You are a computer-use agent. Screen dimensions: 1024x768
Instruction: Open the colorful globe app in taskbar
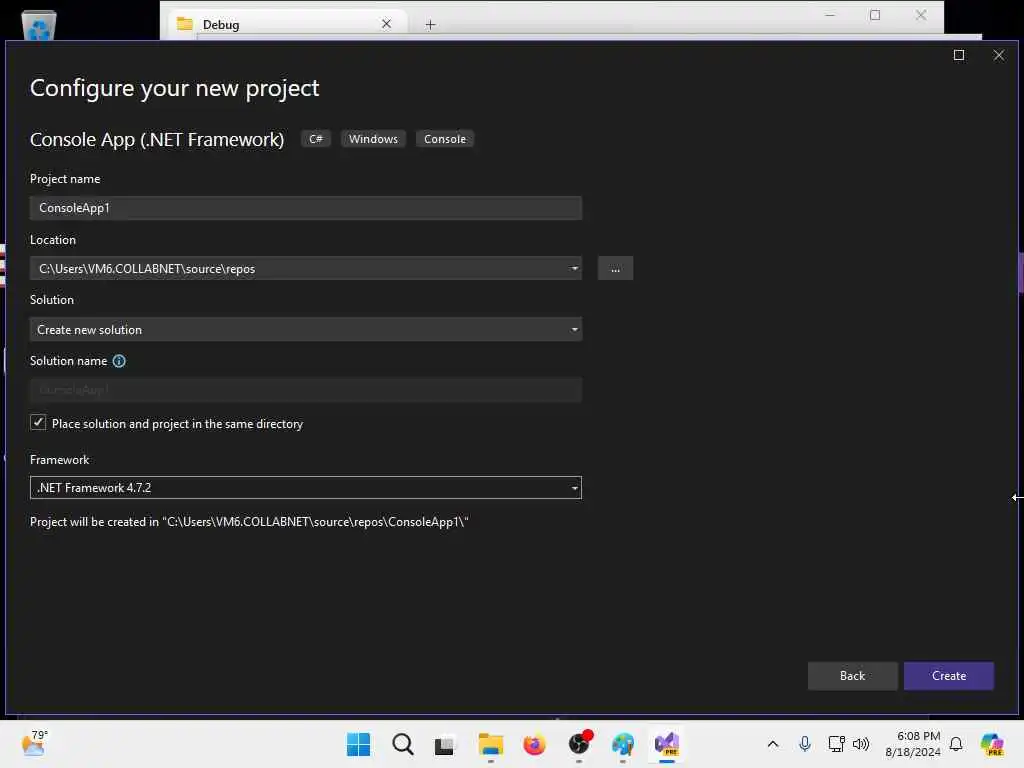(x=622, y=744)
